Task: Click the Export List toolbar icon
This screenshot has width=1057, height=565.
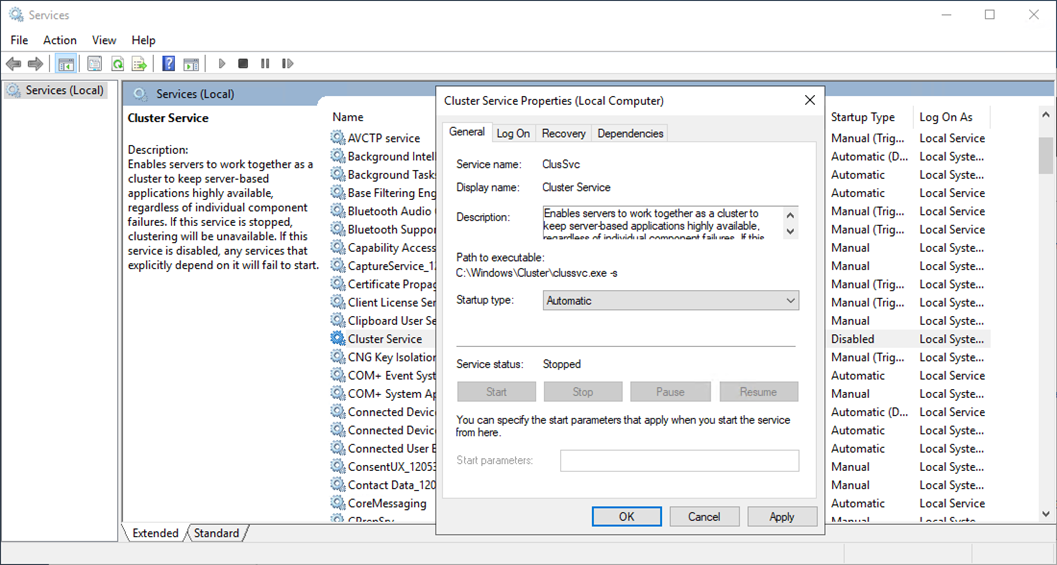Action: pyautogui.click(x=140, y=64)
